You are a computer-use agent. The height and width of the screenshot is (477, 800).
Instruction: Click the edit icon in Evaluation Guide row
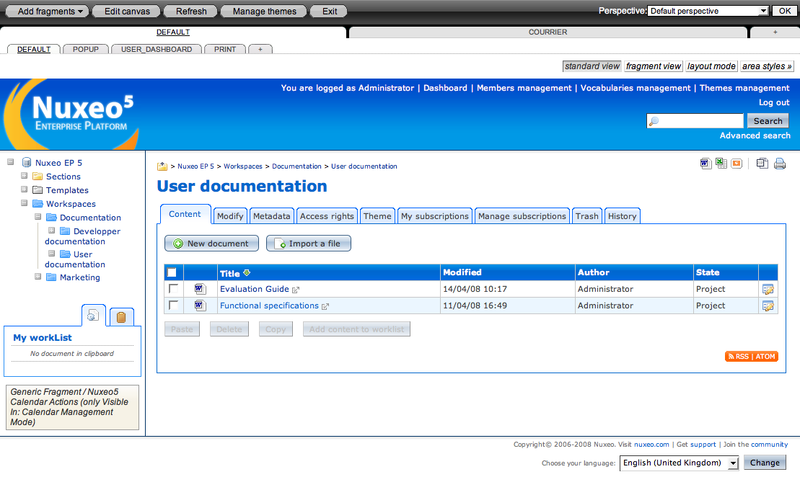point(768,289)
